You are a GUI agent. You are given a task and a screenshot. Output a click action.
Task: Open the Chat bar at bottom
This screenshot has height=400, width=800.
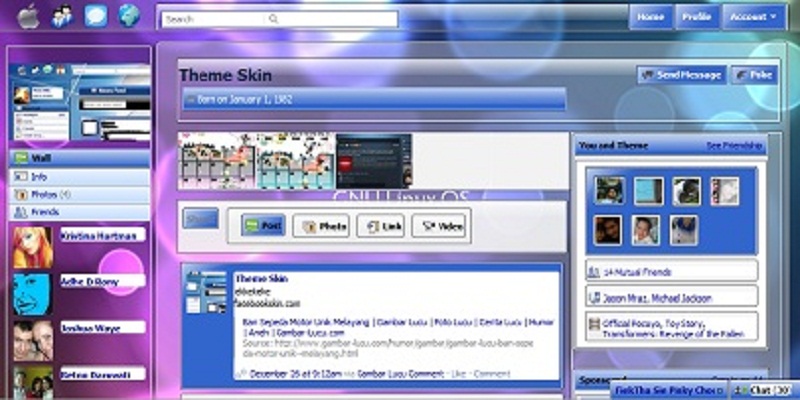(x=762, y=390)
